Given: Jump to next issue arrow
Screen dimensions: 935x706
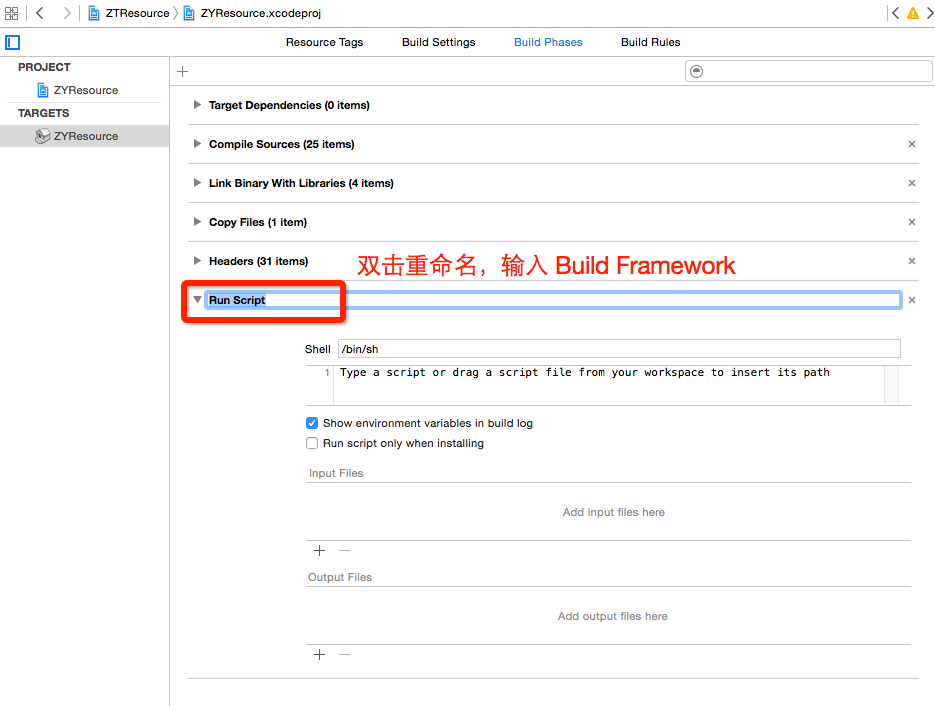Looking at the screenshot, I should point(930,13).
